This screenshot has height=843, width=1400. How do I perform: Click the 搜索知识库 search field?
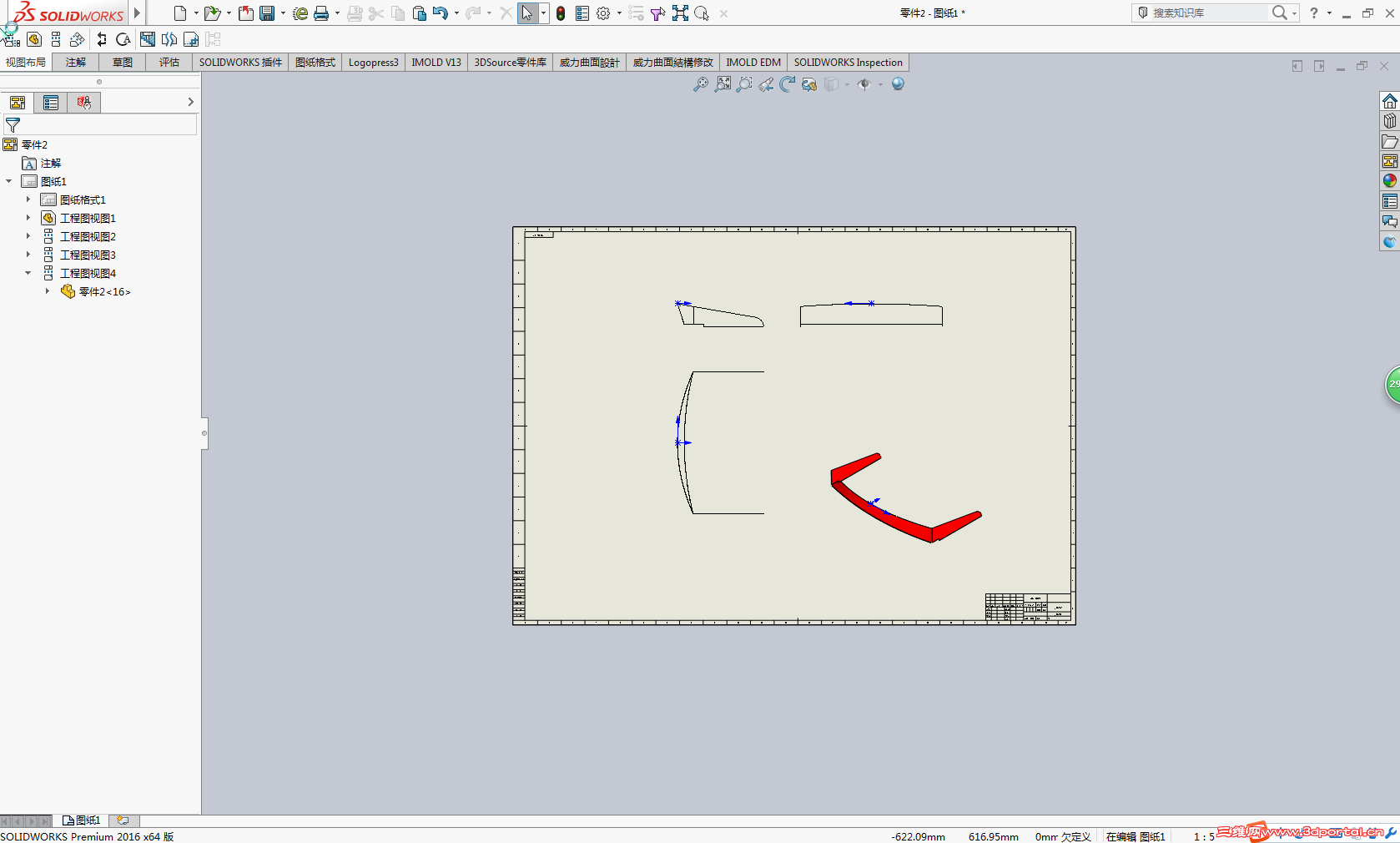[x=1209, y=13]
